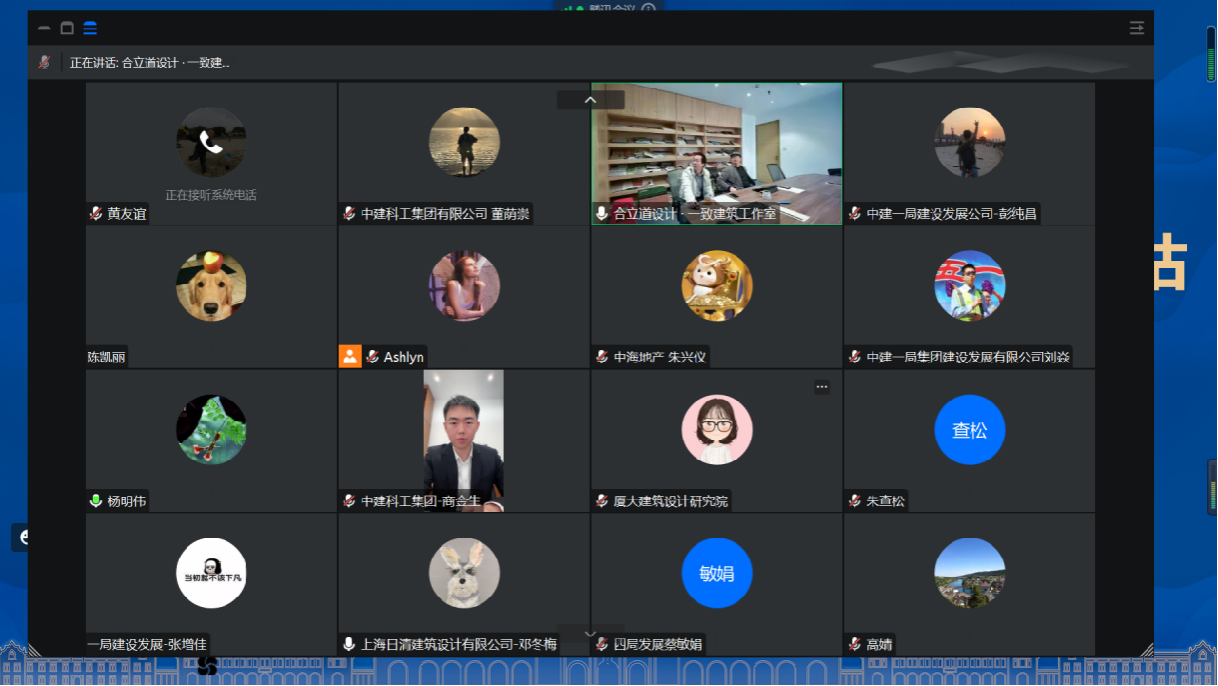Show next participants with the down chevron

590,634
